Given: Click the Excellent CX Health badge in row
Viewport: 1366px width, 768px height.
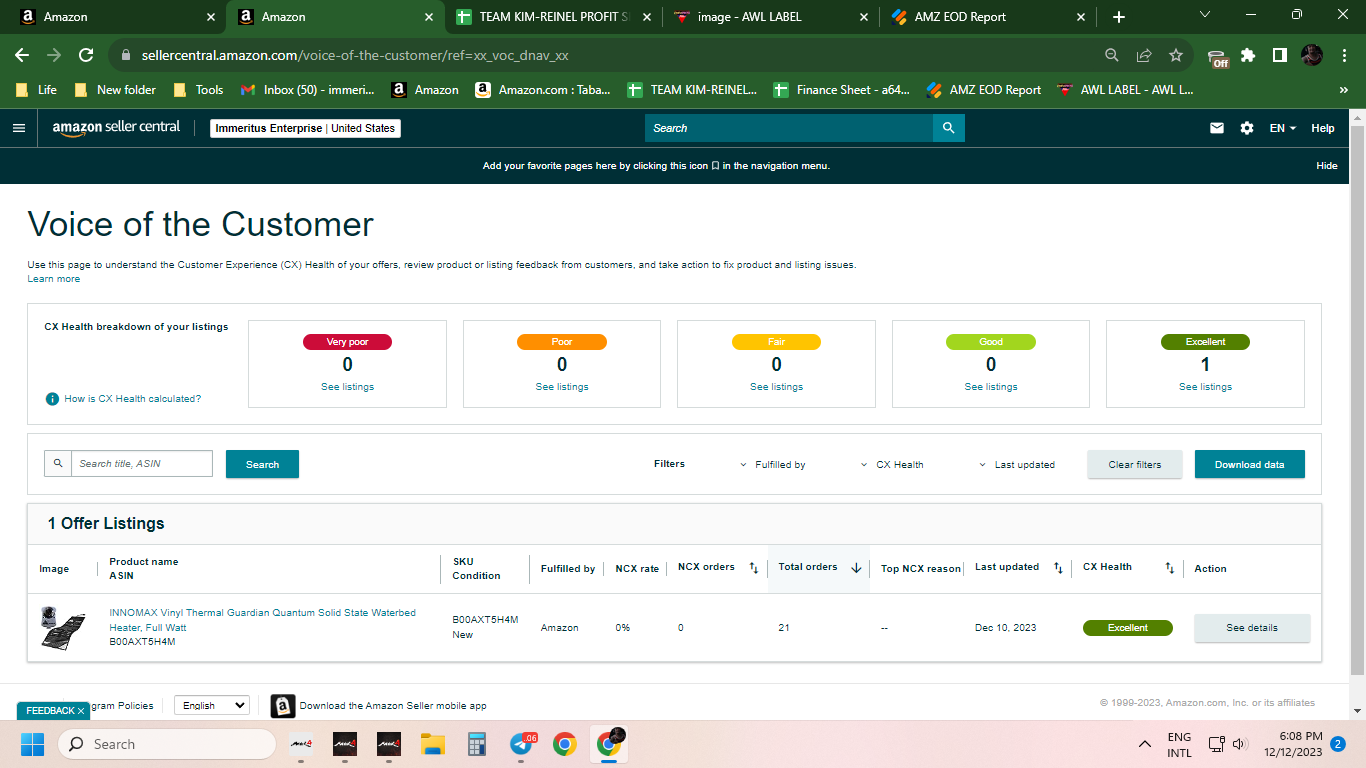Looking at the screenshot, I should tap(1128, 628).
